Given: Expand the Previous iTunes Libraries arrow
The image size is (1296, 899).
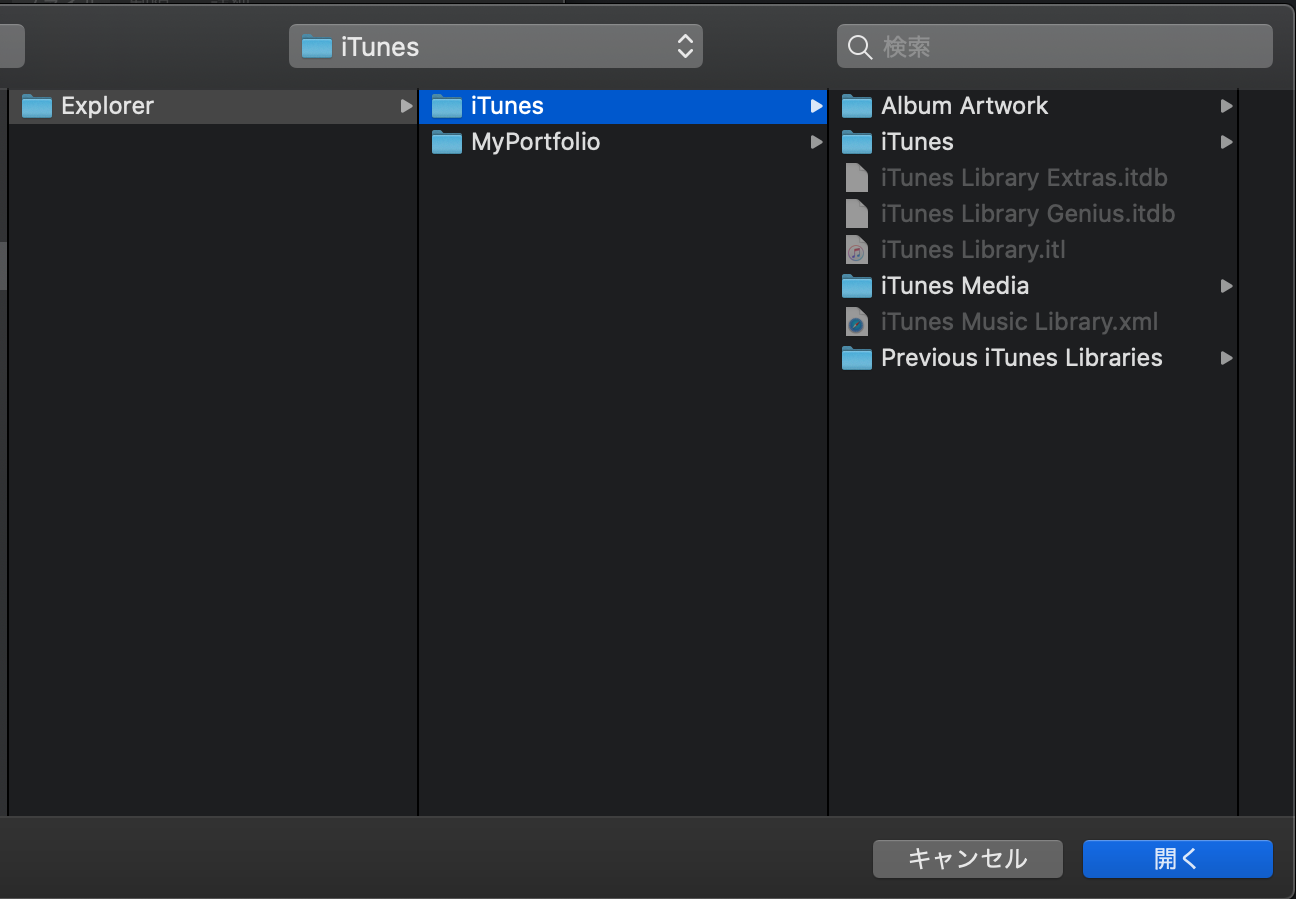Looking at the screenshot, I should point(1226,358).
